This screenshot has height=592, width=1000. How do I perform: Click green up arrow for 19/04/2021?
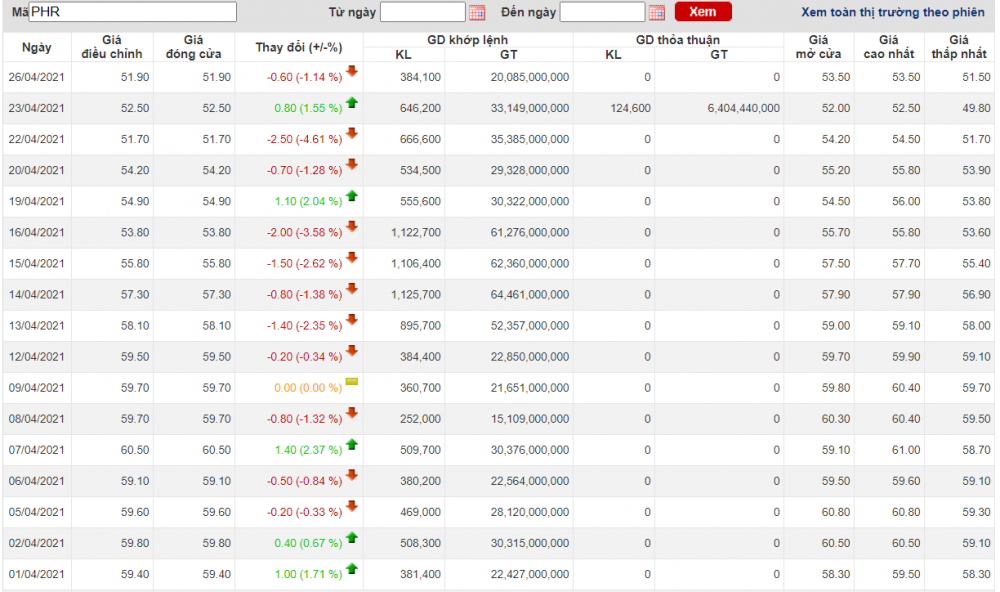[351, 195]
